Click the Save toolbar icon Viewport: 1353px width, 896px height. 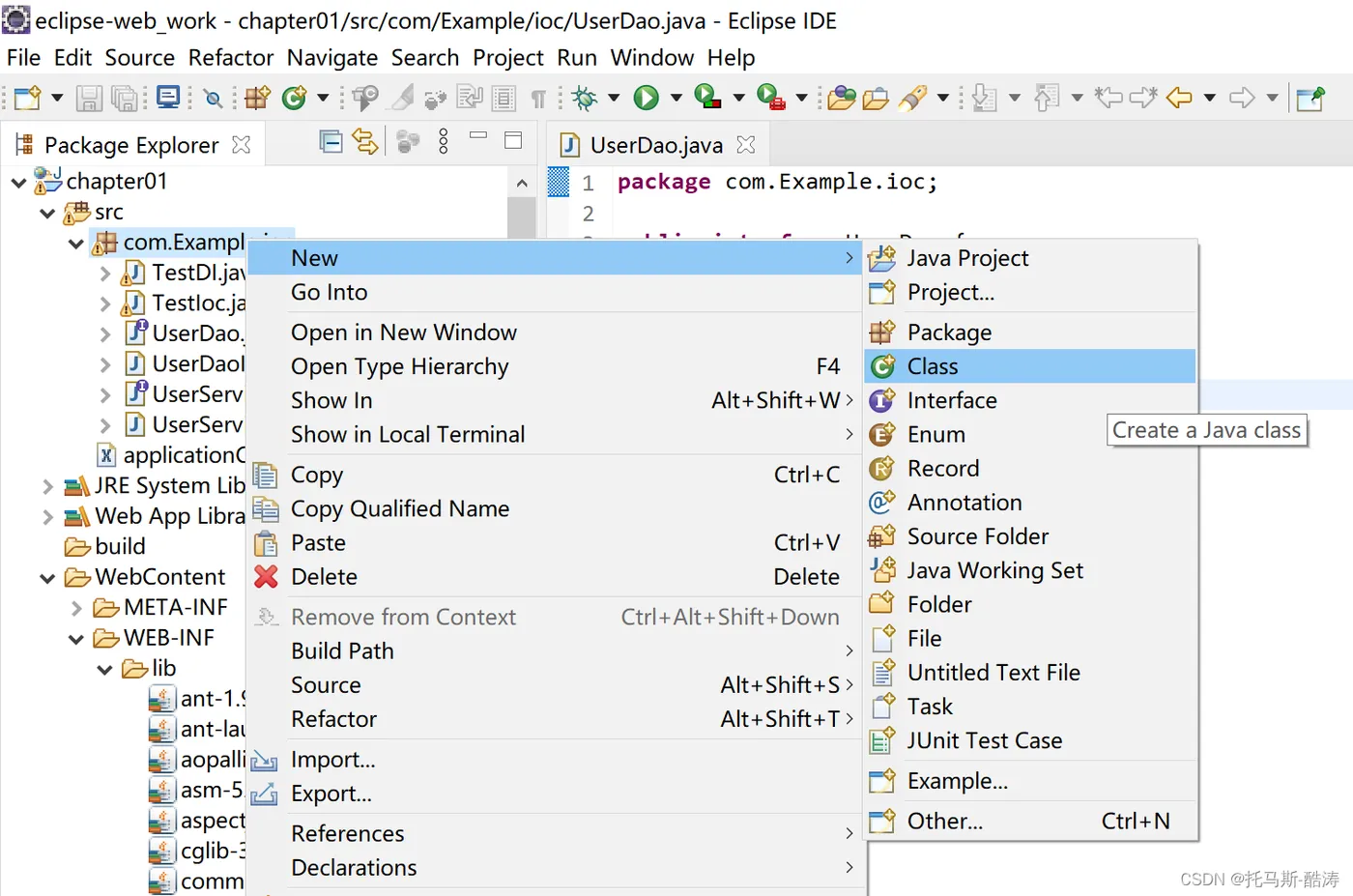(90, 98)
